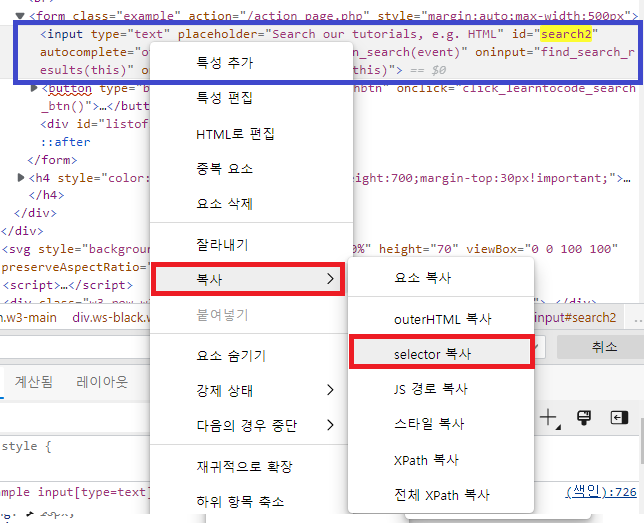Select the 'div id="listof' row
644x523 pixels.
pyautogui.click(x=94, y=124)
